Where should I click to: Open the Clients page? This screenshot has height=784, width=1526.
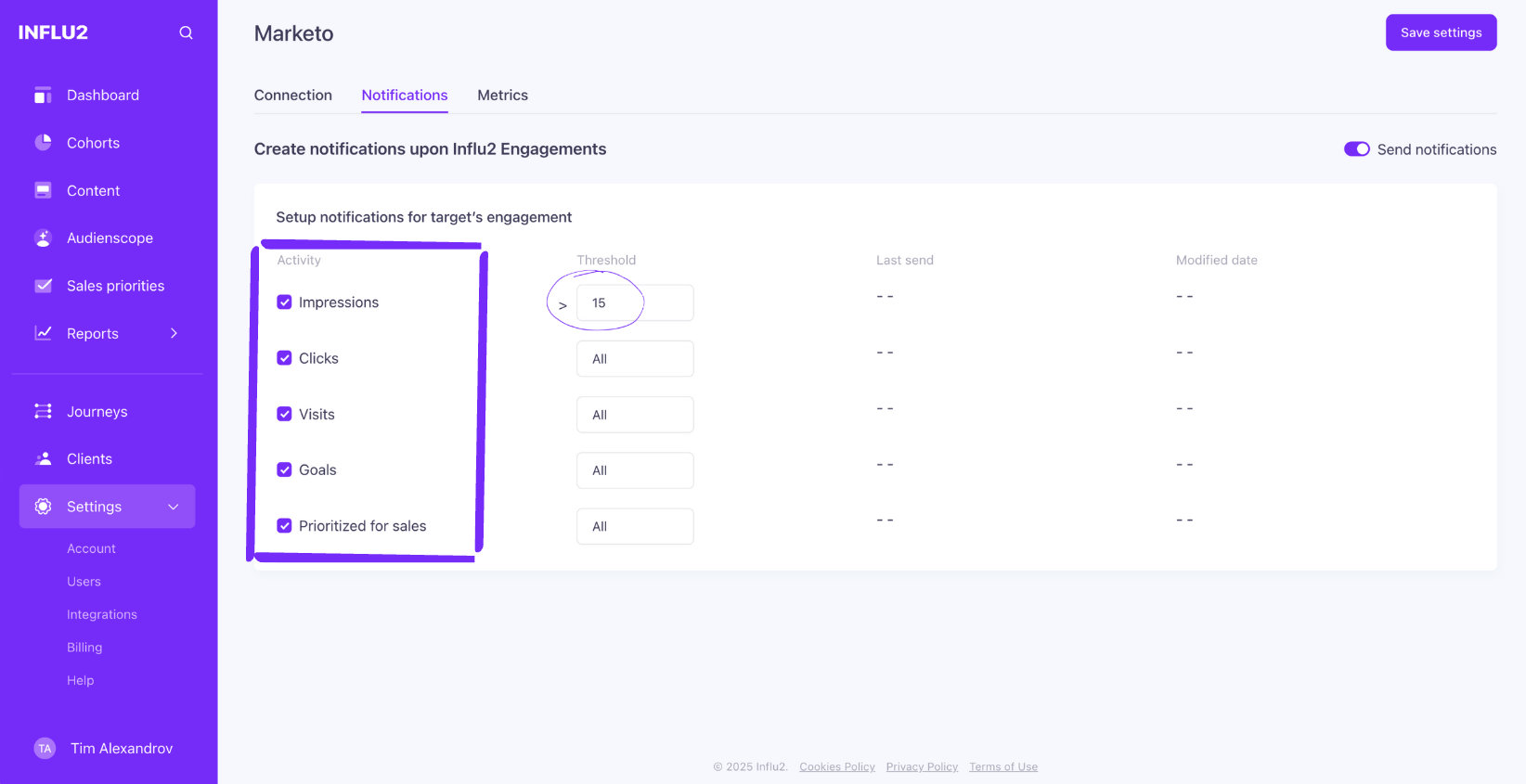[x=89, y=459]
